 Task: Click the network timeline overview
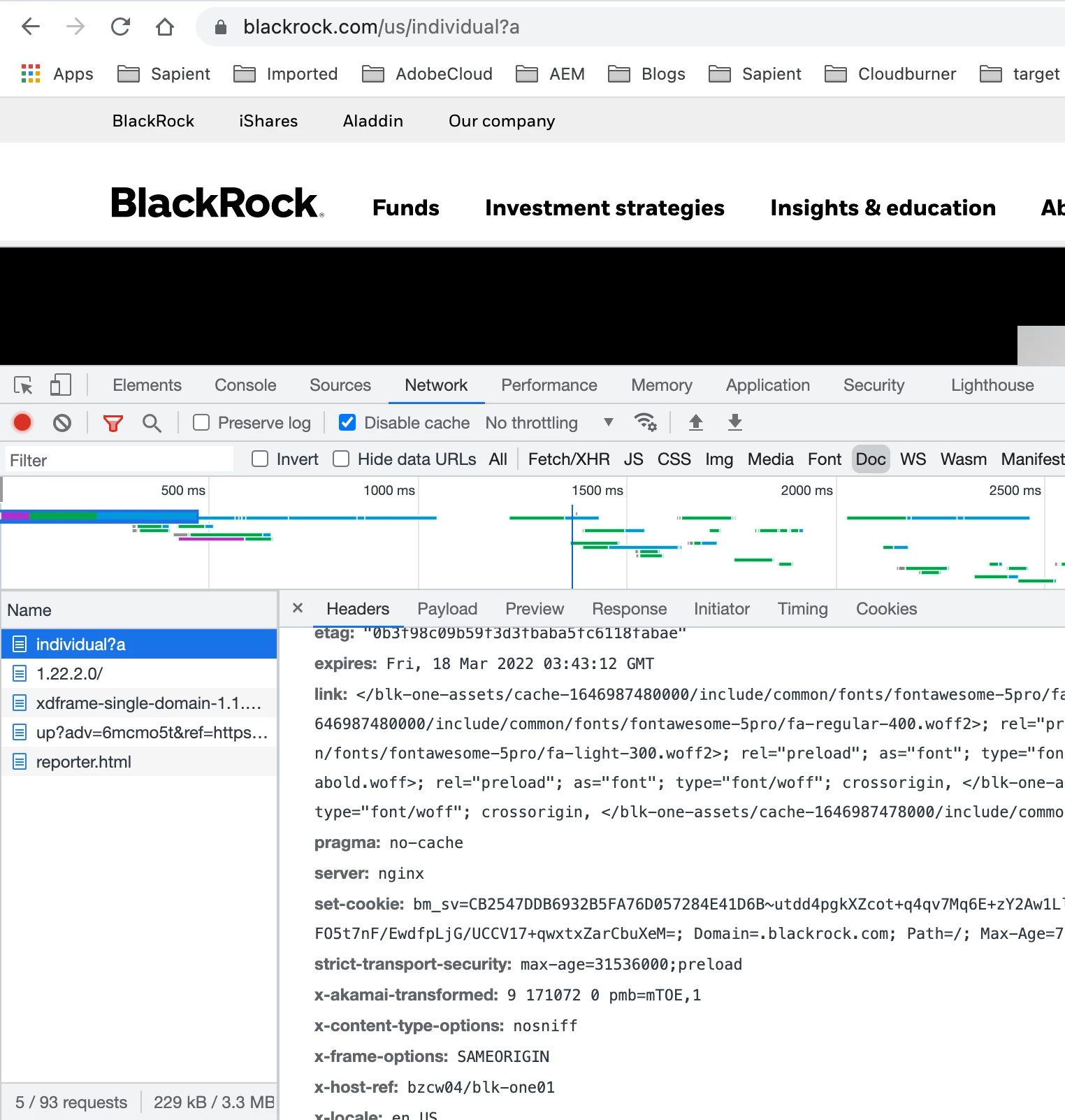[532, 533]
